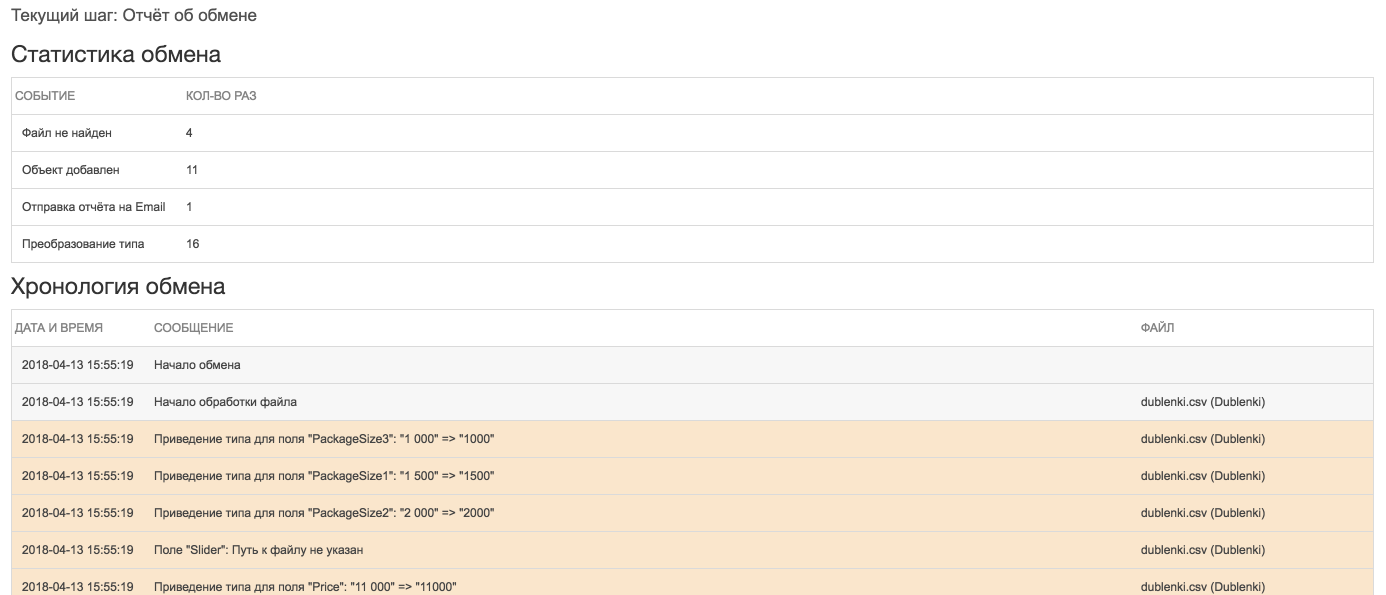The width and height of the screenshot is (1386, 595).
Task: Select the "Файл не найден" statistics row
Action: (67, 133)
